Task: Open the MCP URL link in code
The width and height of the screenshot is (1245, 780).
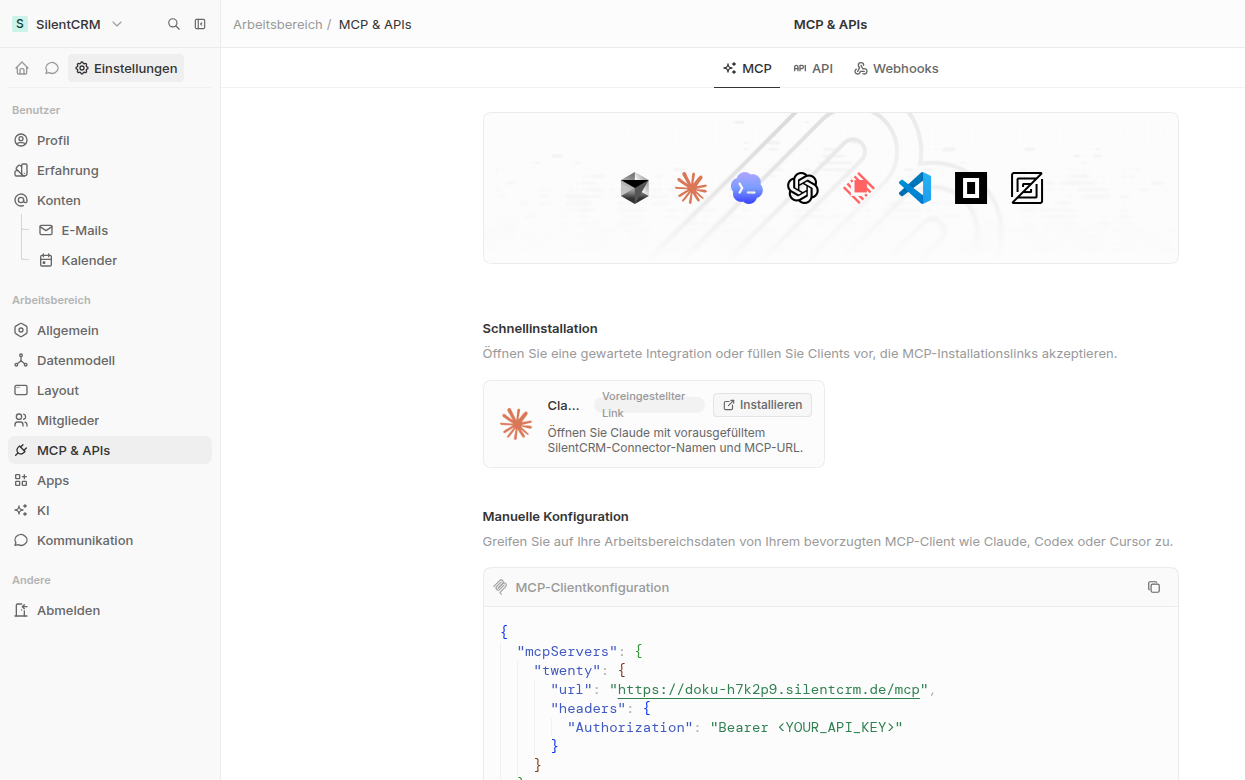Action: click(x=768, y=690)
